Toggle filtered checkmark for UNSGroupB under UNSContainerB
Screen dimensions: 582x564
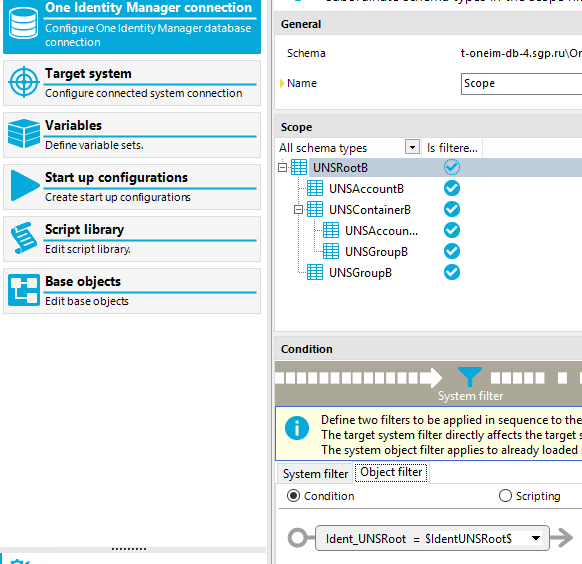click(452, 251)
